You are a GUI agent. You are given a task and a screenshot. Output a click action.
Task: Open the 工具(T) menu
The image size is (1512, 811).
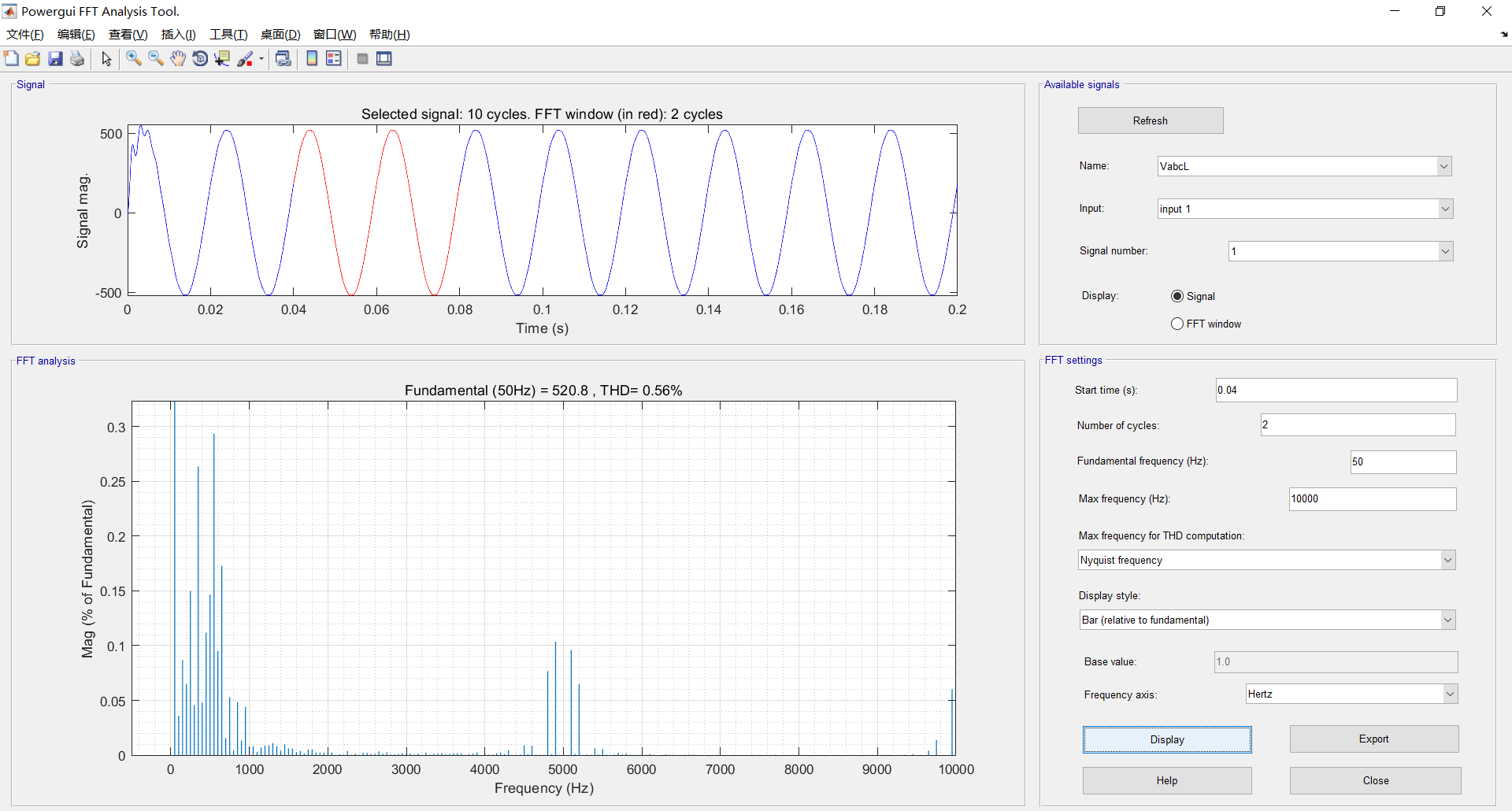coord(228,35)
